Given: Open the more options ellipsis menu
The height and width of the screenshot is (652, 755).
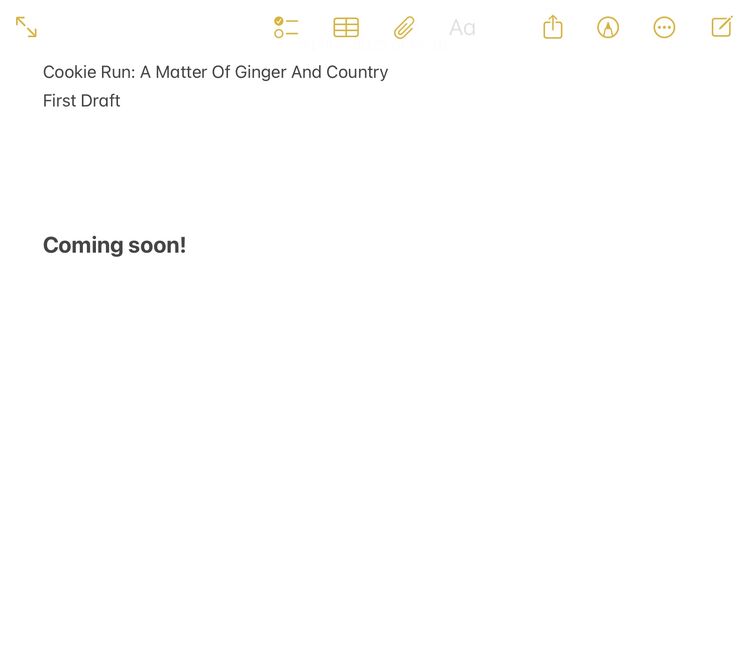Looking at the screenshot, I should (x=664, y=27).
